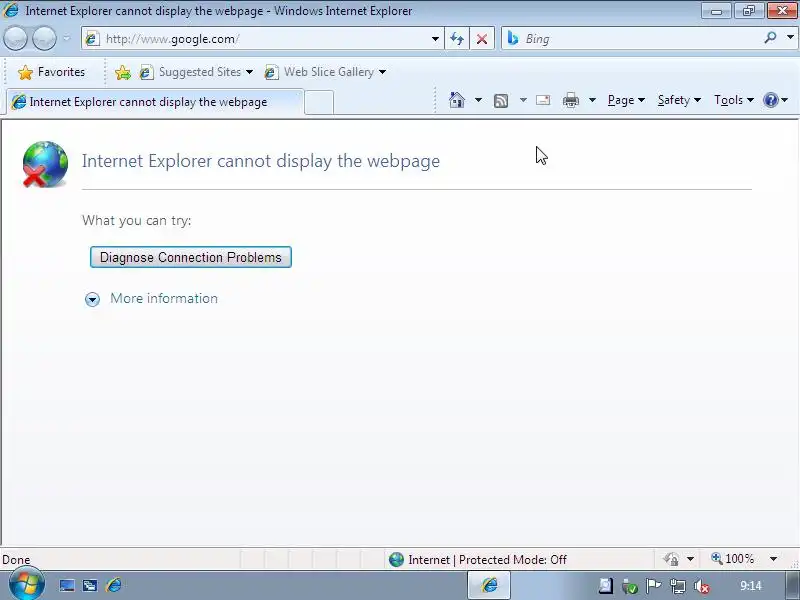The image size is (800, 600).
Task: Click the status bar privacy/security icon
Action: pyautogui.click(x=671, y=559)
